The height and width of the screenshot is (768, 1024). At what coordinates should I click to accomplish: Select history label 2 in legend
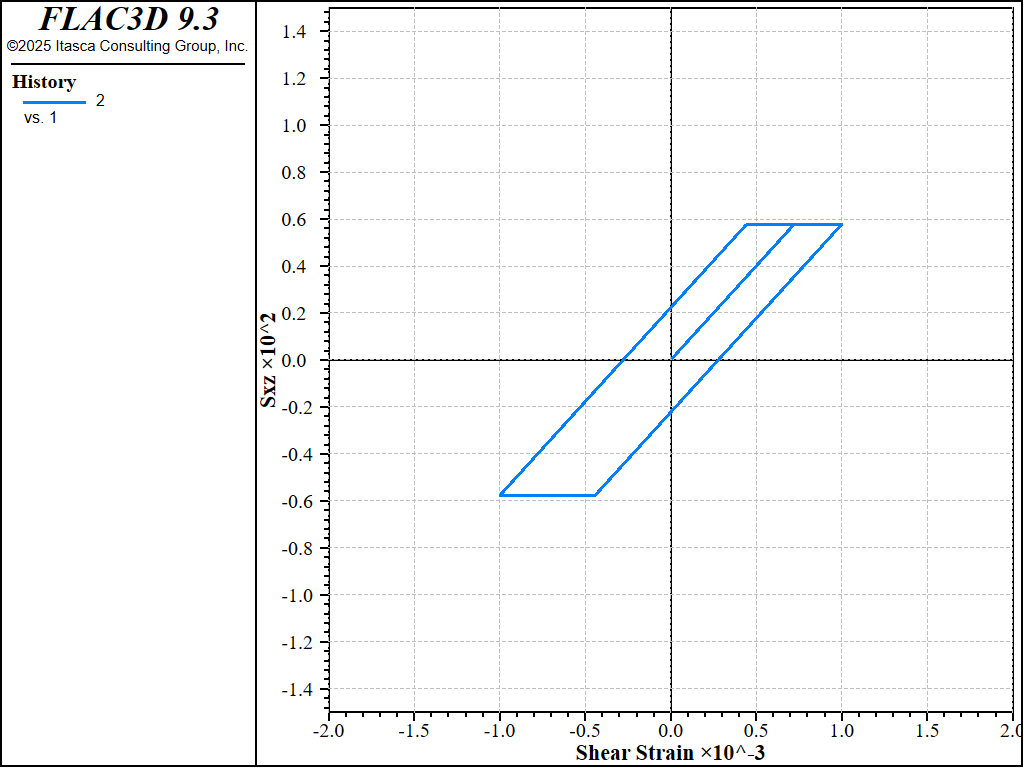coord(100,101)
